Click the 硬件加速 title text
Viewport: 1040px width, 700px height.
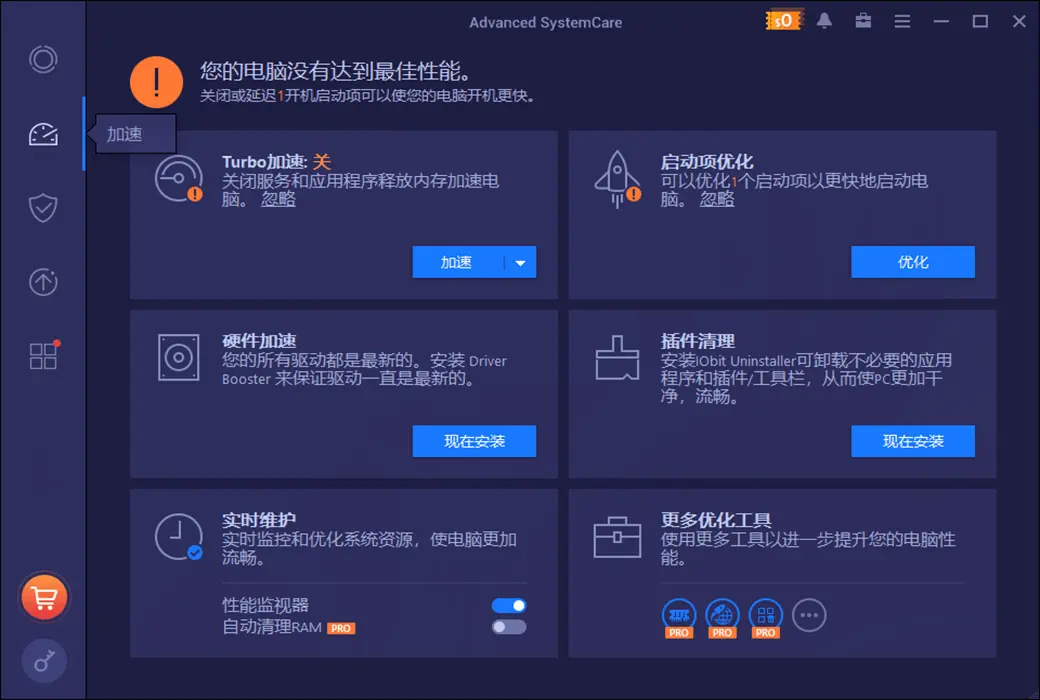coord(259,341)
